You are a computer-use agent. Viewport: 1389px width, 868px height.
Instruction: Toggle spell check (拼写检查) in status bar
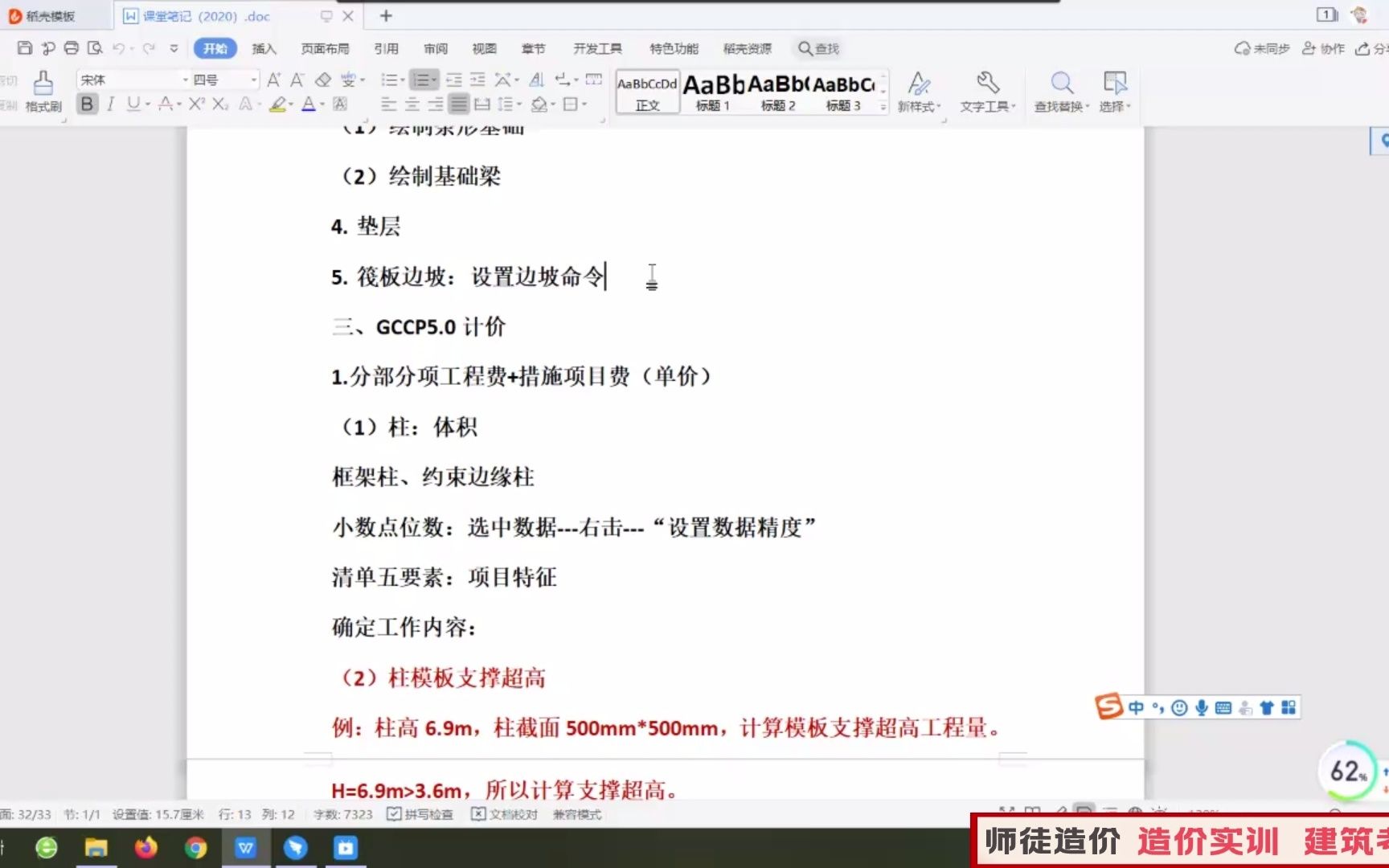[420, 814]
